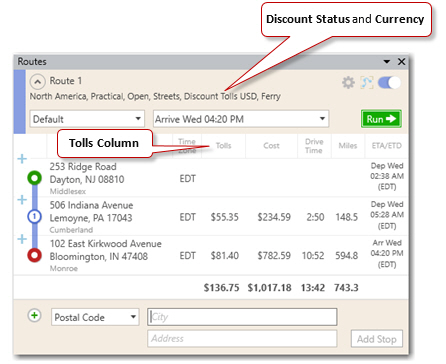Click the frame route map icon
446x364 pixels.
(x=367, y=82)
